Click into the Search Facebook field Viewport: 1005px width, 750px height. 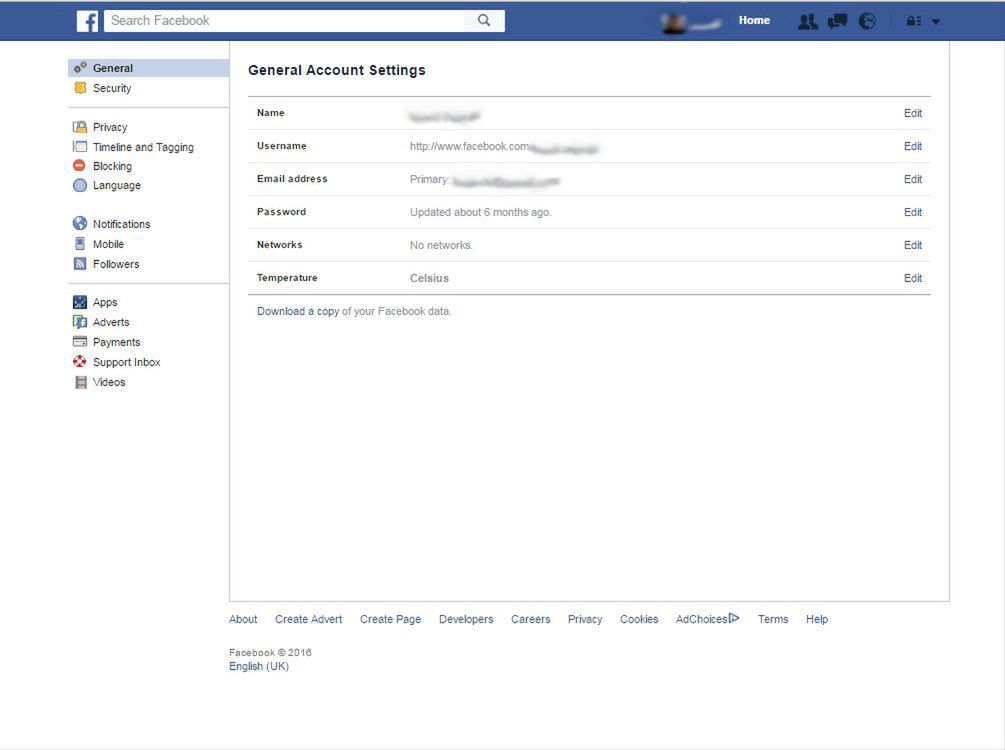coord(285,21)
